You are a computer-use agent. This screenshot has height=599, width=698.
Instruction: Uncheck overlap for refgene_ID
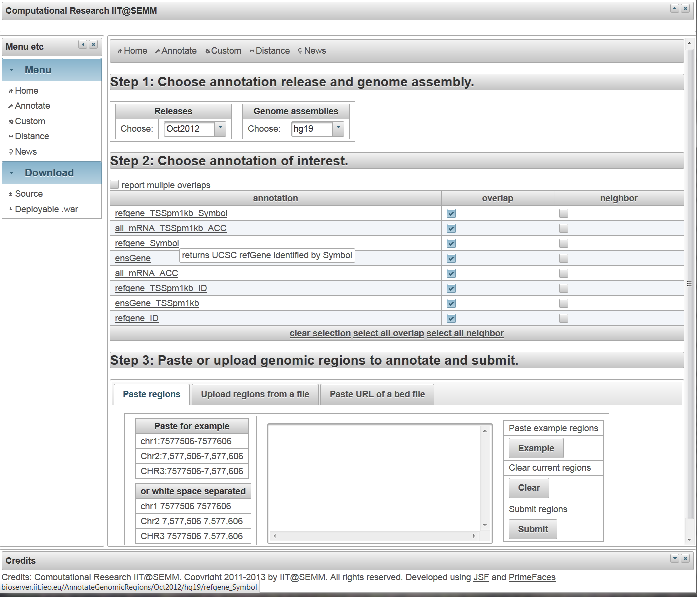pos(451,318)
